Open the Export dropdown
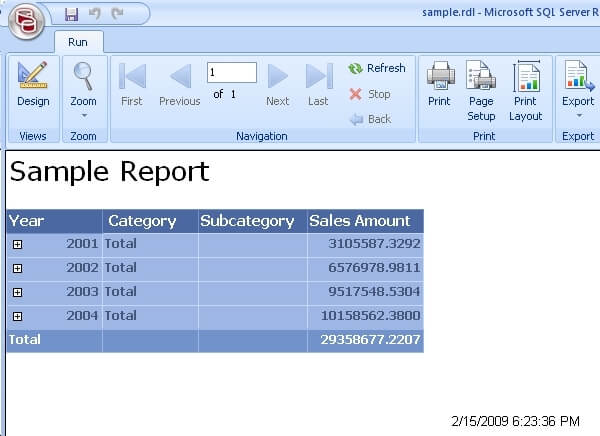The width and height of the screenshot is (600, 436). 578,85
